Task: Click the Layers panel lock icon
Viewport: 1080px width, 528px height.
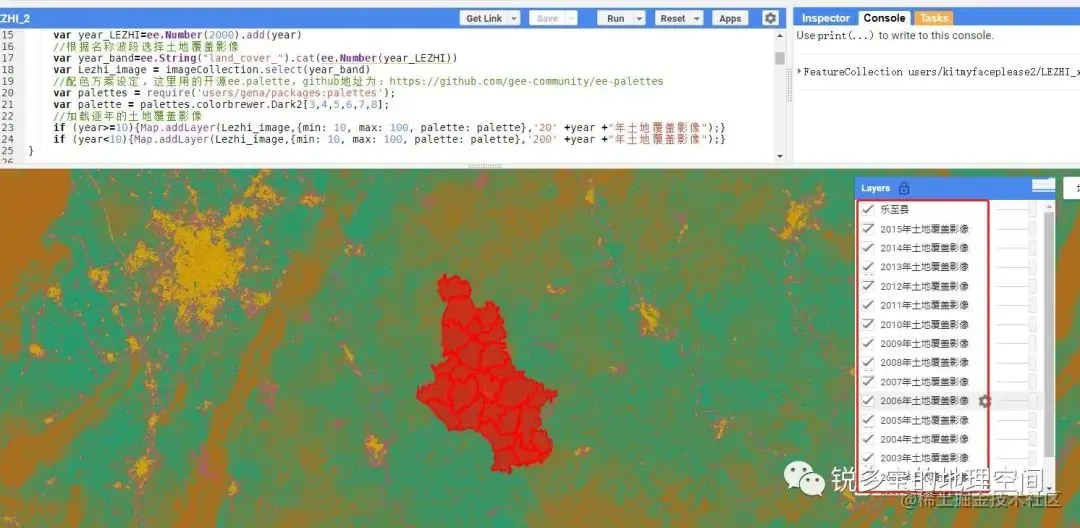Action: (x=904, y=188)
